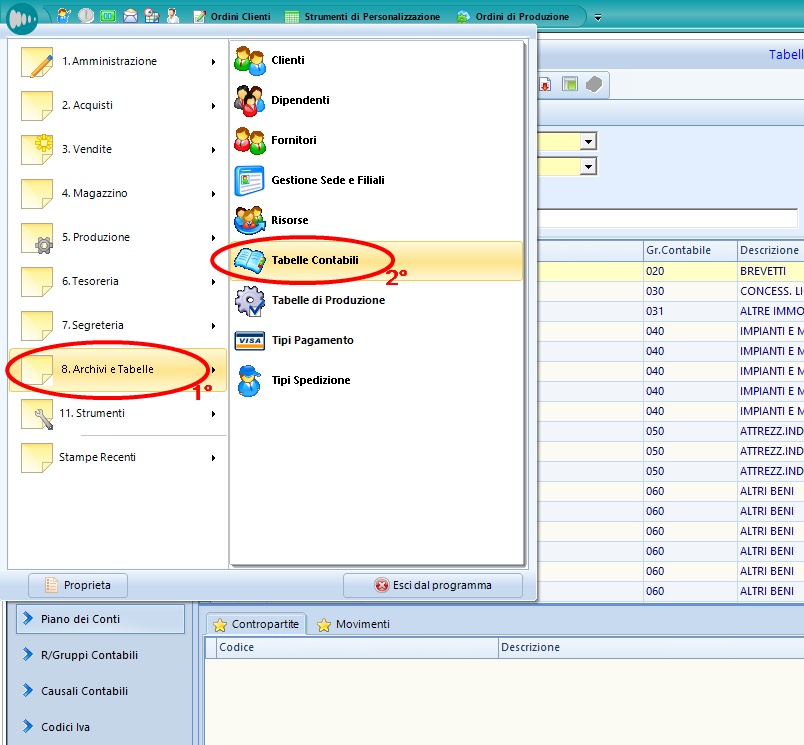
Task: Open Risorse from the submenu
Action: pyautogui.click(x=289, y=220)
